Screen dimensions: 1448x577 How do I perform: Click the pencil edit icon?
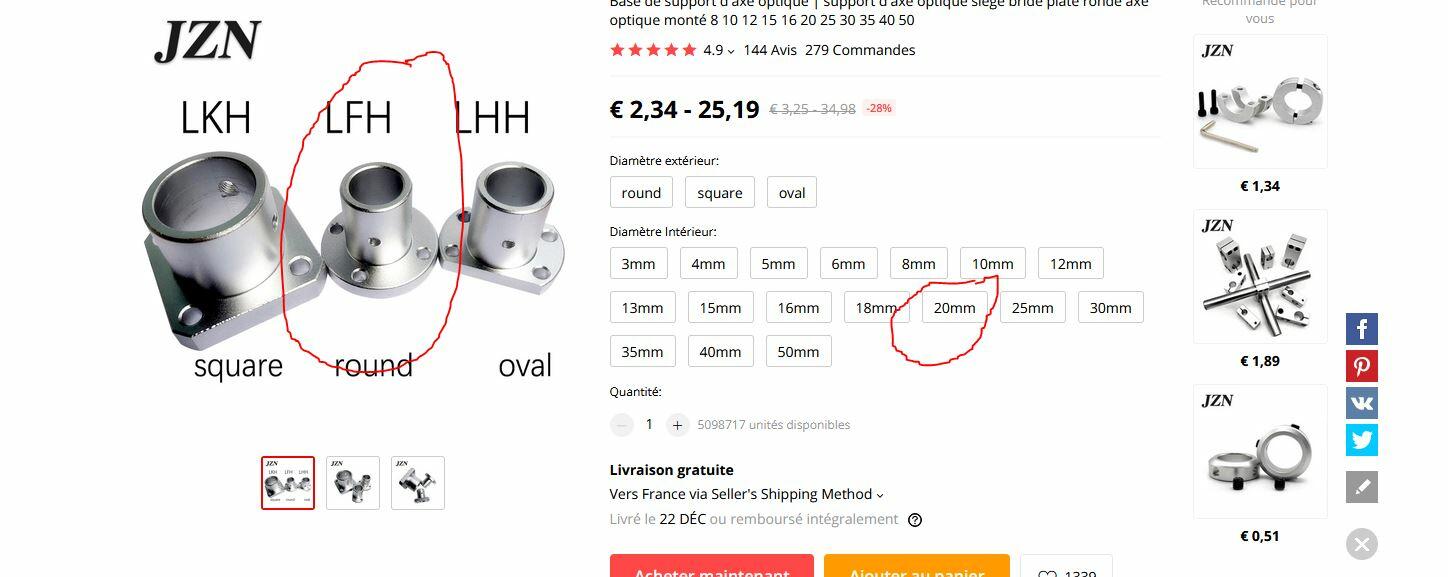coord(1361,487)
